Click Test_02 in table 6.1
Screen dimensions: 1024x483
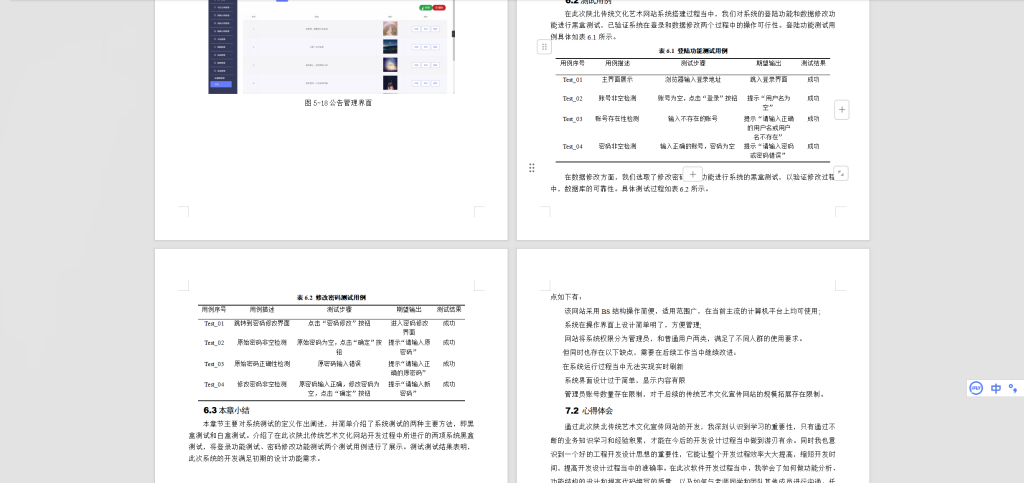point(572,99)
